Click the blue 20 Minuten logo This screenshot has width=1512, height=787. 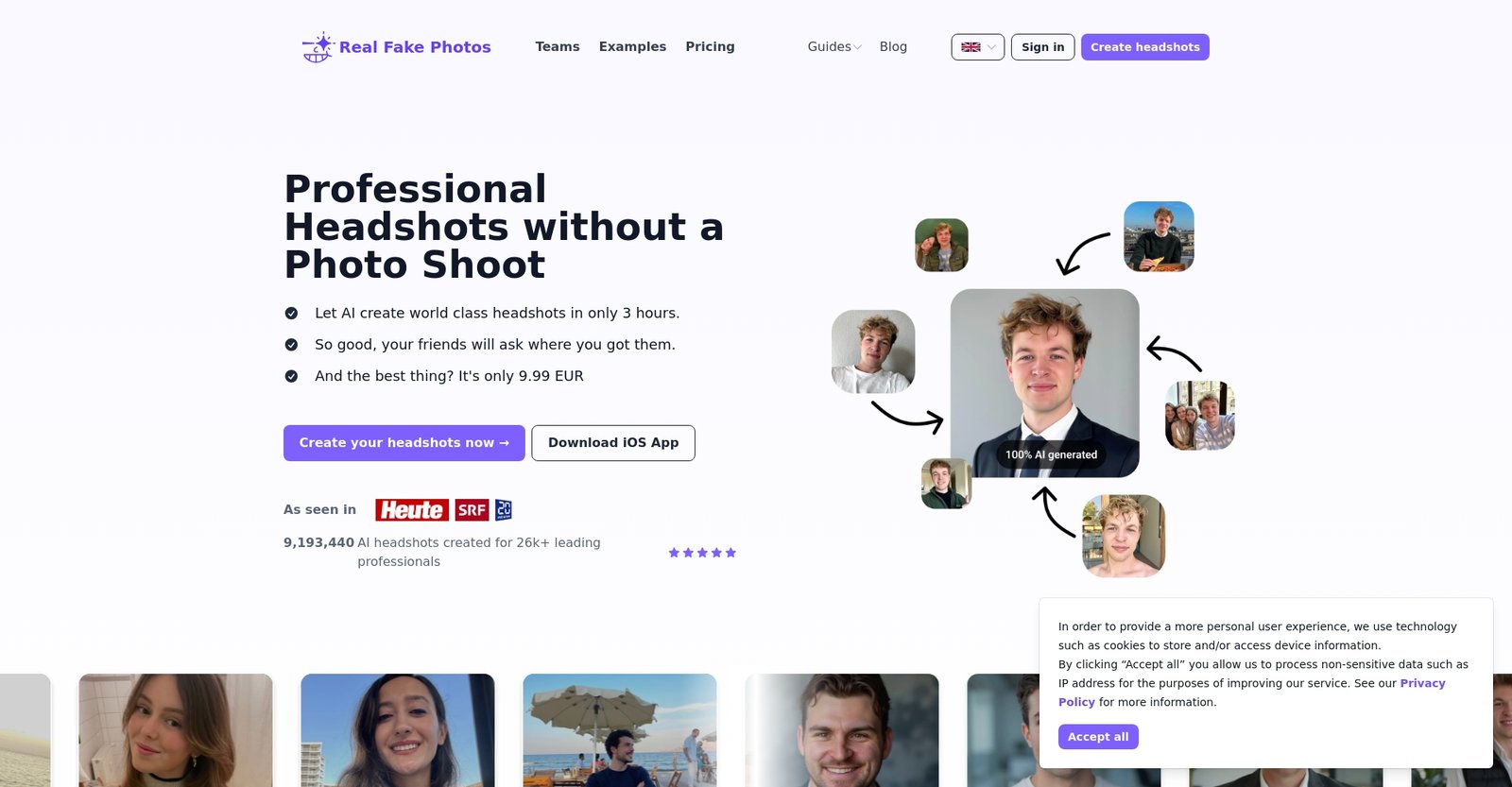[504, 510]
